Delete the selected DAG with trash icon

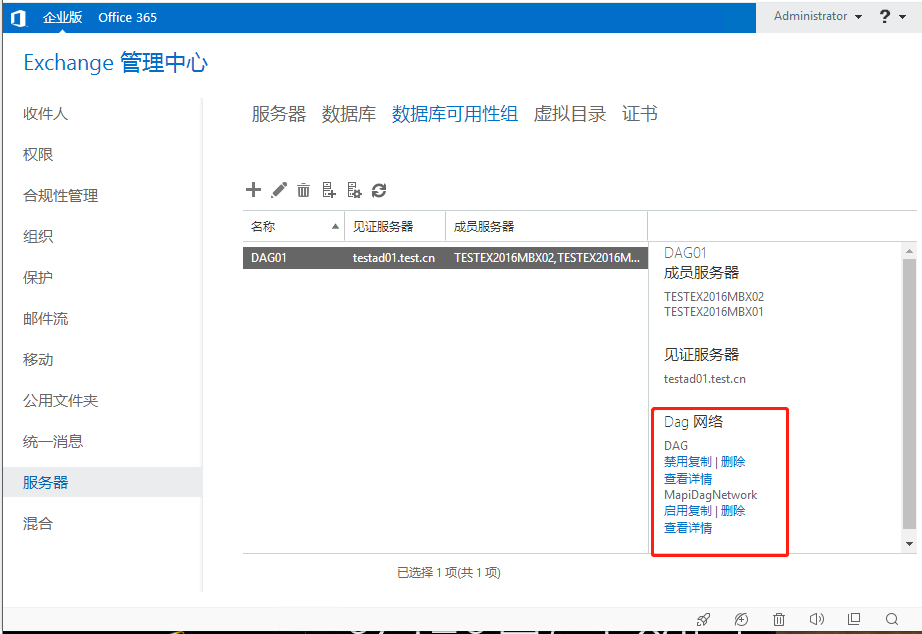coord(303,190)
